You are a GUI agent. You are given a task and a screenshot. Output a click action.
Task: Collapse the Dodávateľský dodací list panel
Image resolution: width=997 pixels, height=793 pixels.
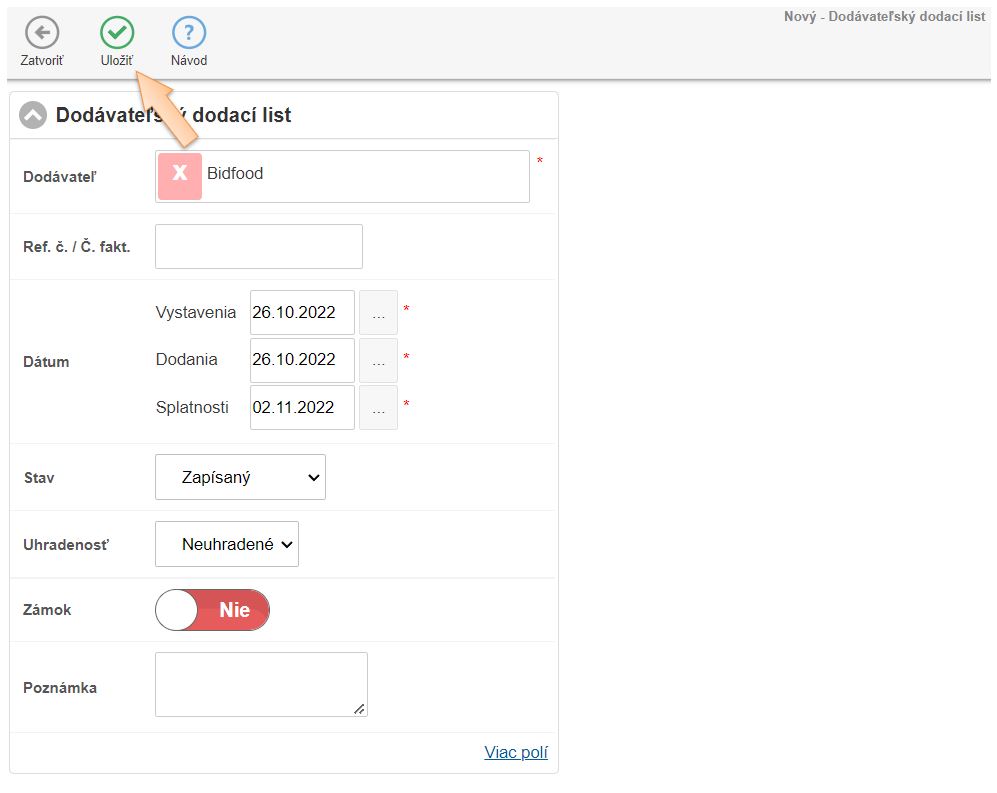(x=33, y=116)
